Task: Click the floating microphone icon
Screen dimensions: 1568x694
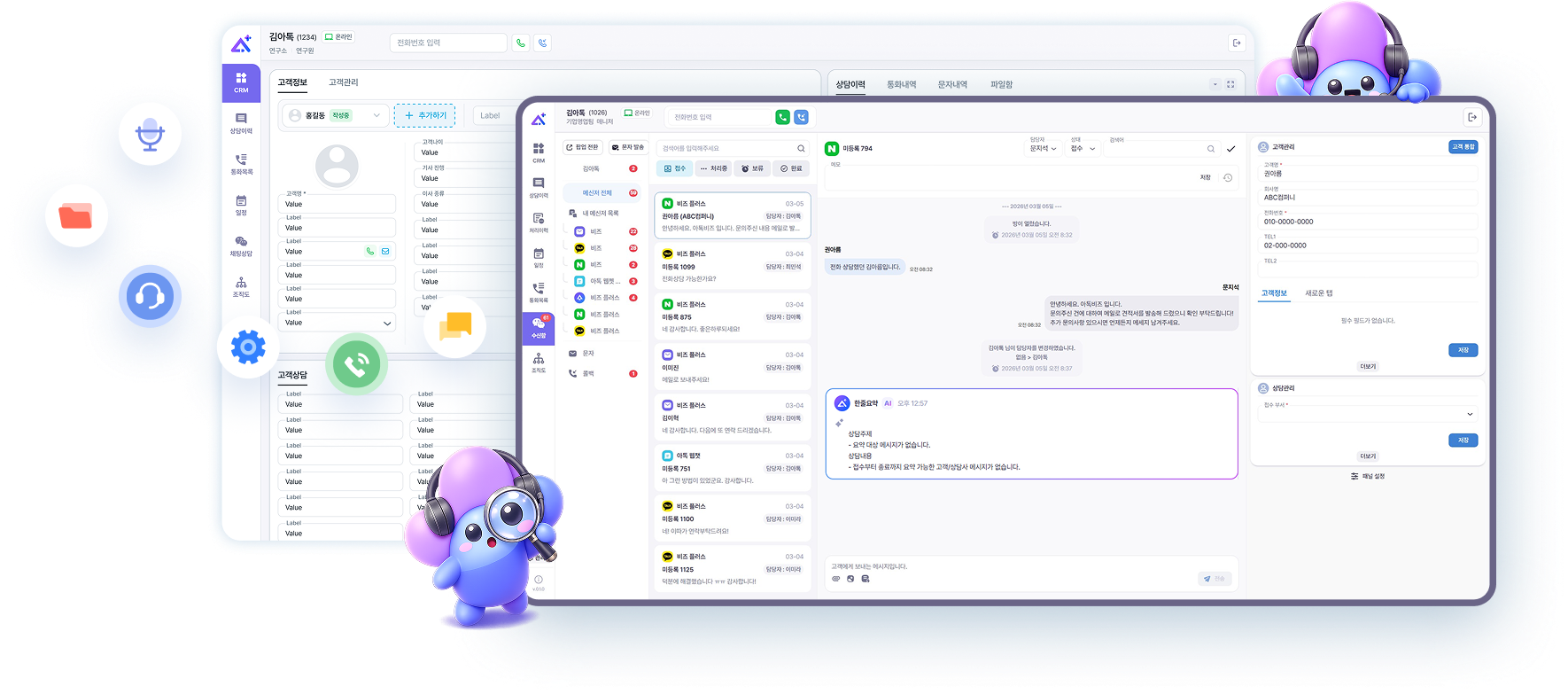Action: pyautogui.click(x=150, y=134)
